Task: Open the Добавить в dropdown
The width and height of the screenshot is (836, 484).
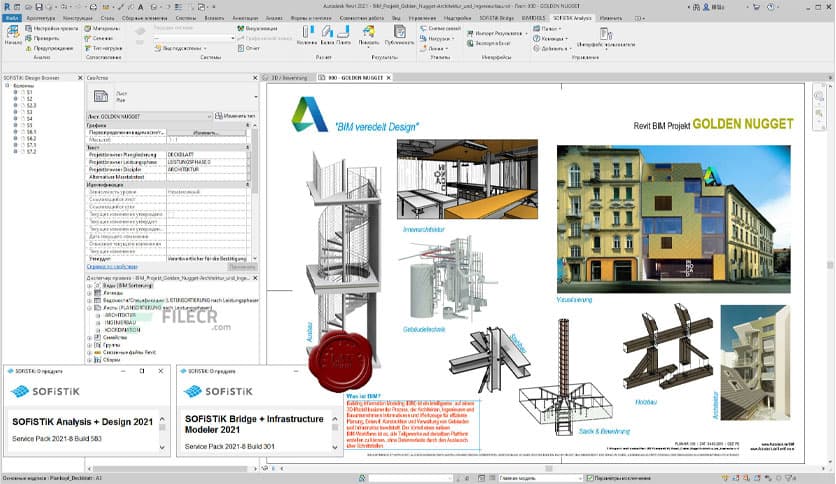Action: [x=552, y=49]
